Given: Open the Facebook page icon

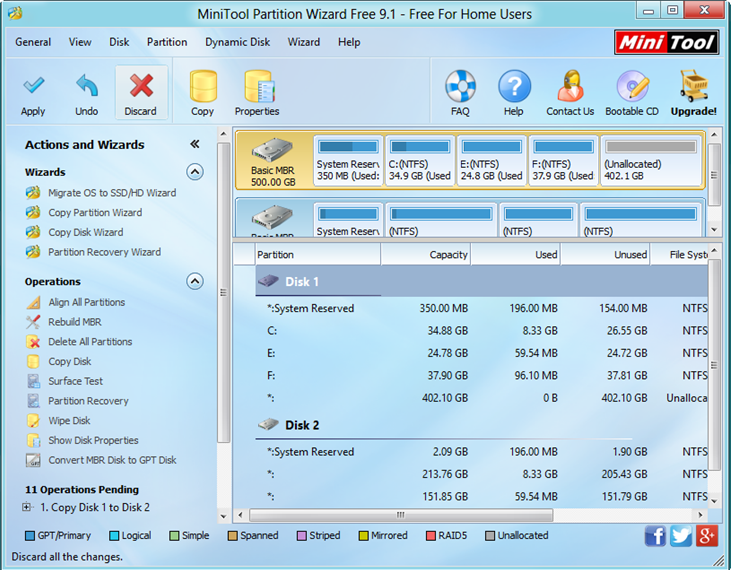Looking at the screenshot, I should pyautogui.click(x=655, y=536).
